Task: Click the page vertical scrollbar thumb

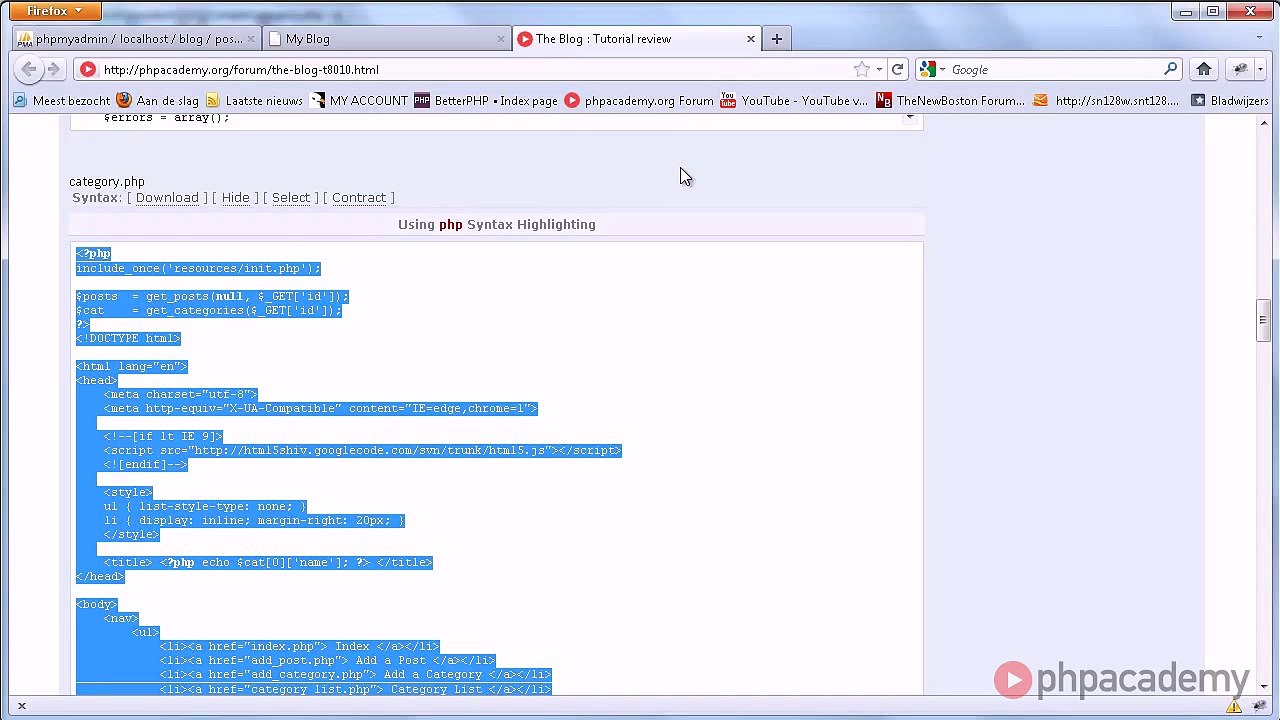Action: pos(1263,321)
